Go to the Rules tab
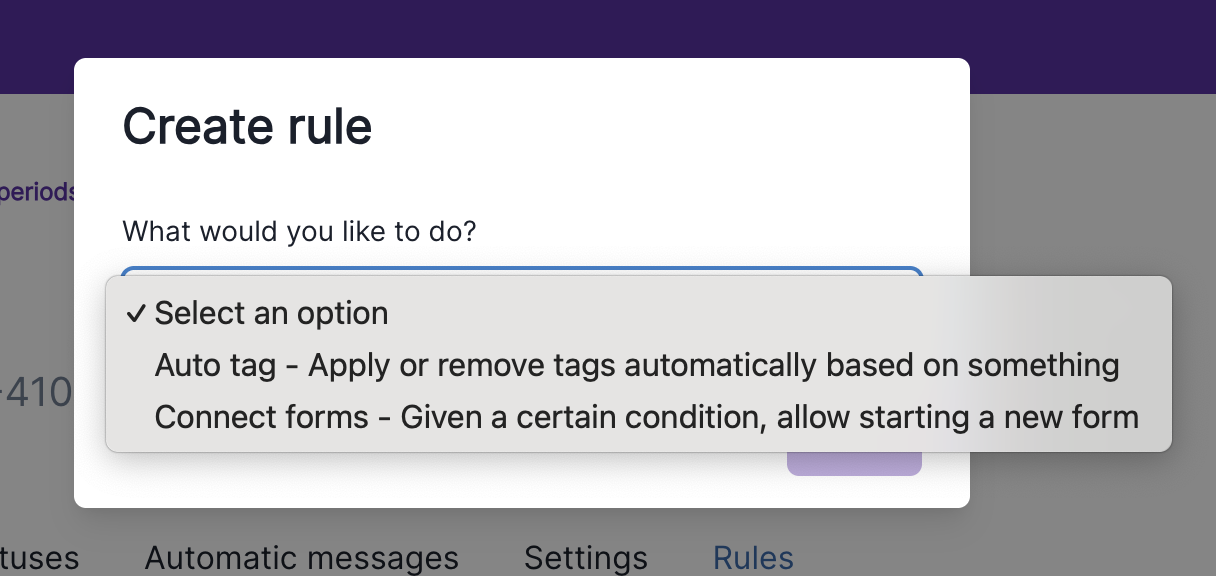This screenshot has height=576, width=1216. click(753, 558)
